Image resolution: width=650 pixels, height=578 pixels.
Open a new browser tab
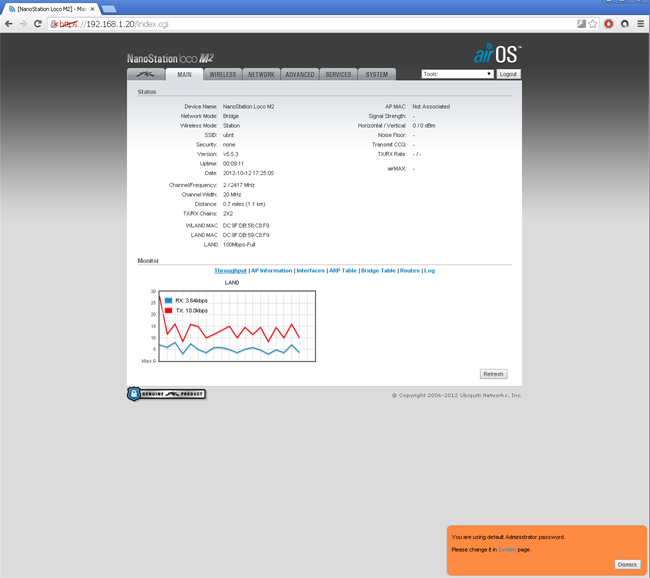(109, 9)
